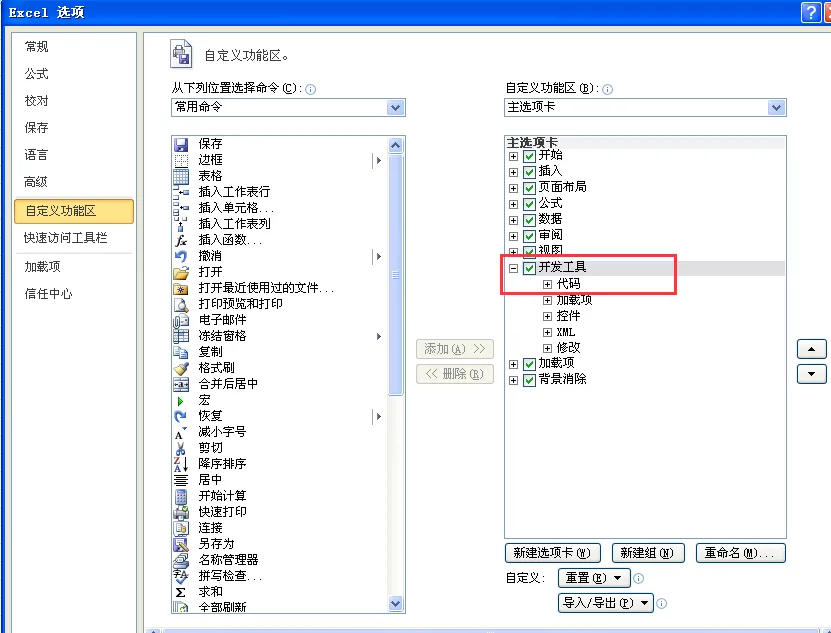Expand the 修改 group node

[547, 348]
